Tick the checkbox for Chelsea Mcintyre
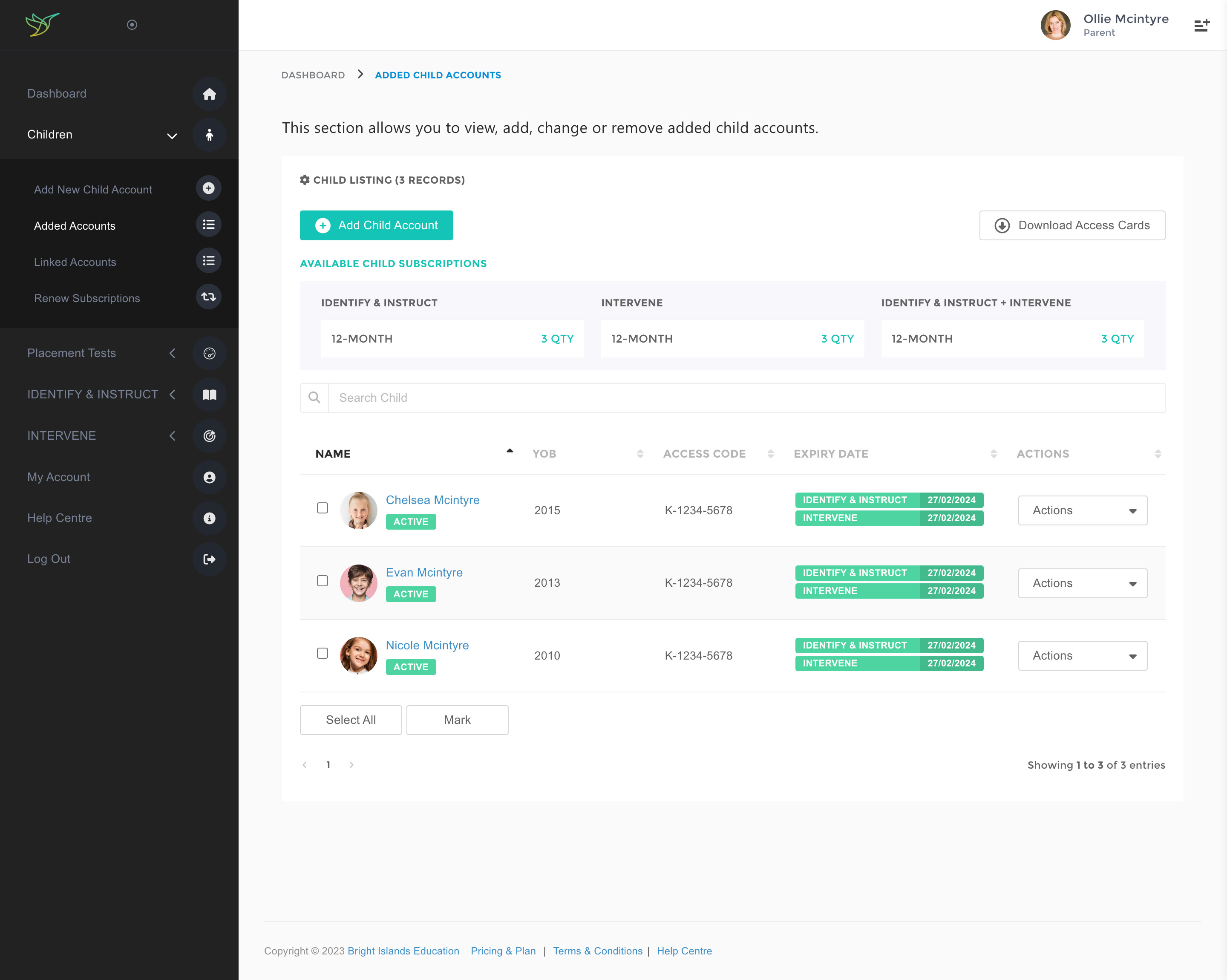 [323, 508]
